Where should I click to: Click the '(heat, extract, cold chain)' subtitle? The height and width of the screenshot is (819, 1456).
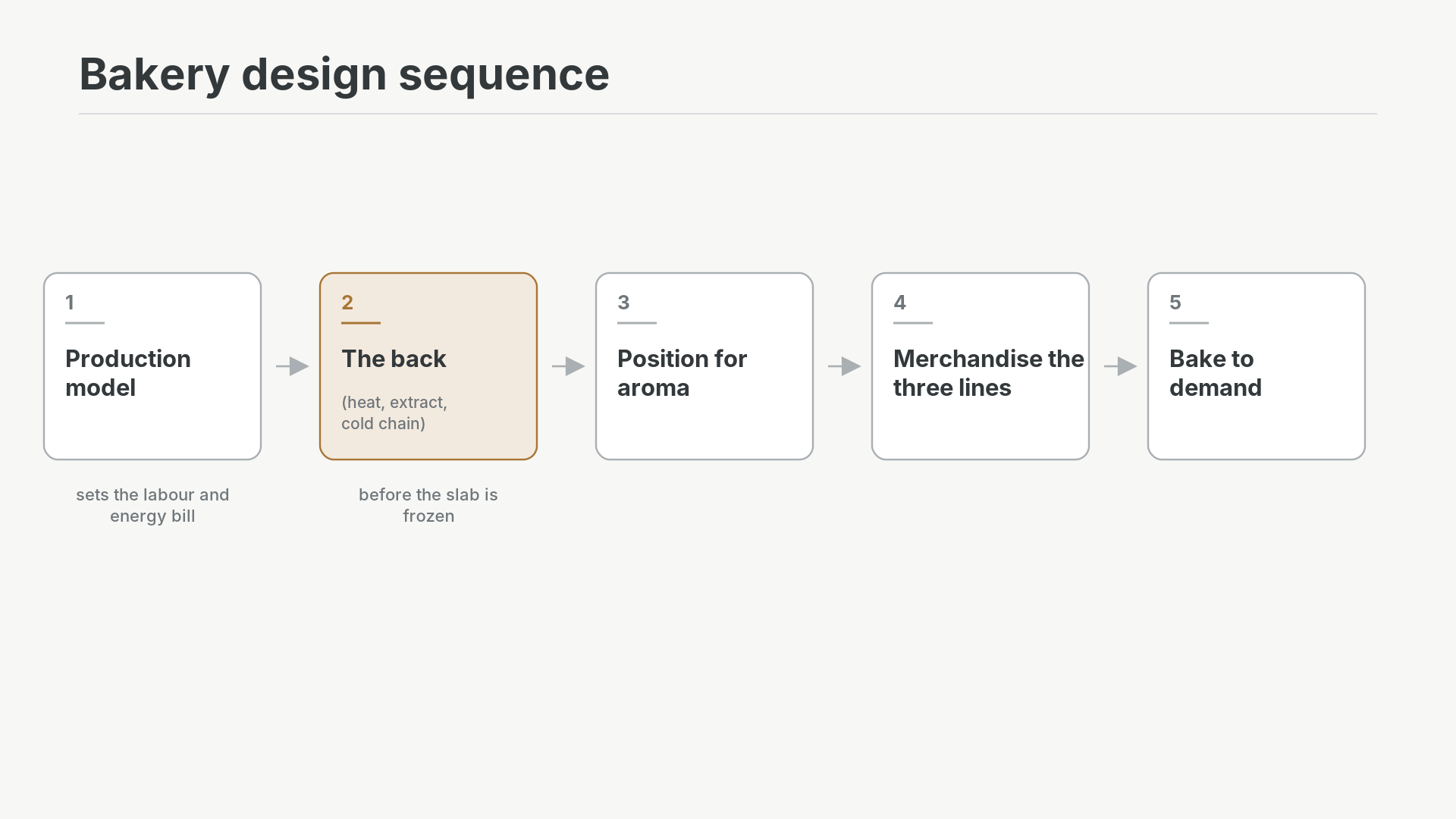coord(394,413)
